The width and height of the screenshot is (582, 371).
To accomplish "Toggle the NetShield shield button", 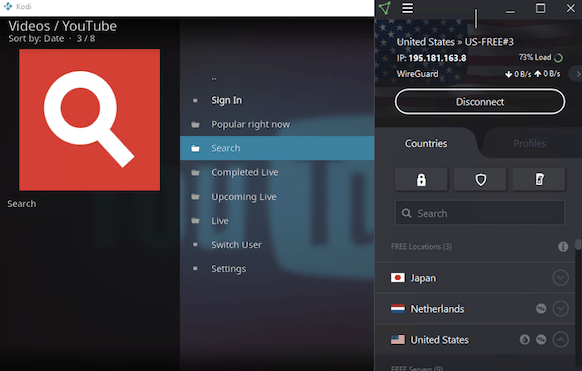I will tap(480, 180).
